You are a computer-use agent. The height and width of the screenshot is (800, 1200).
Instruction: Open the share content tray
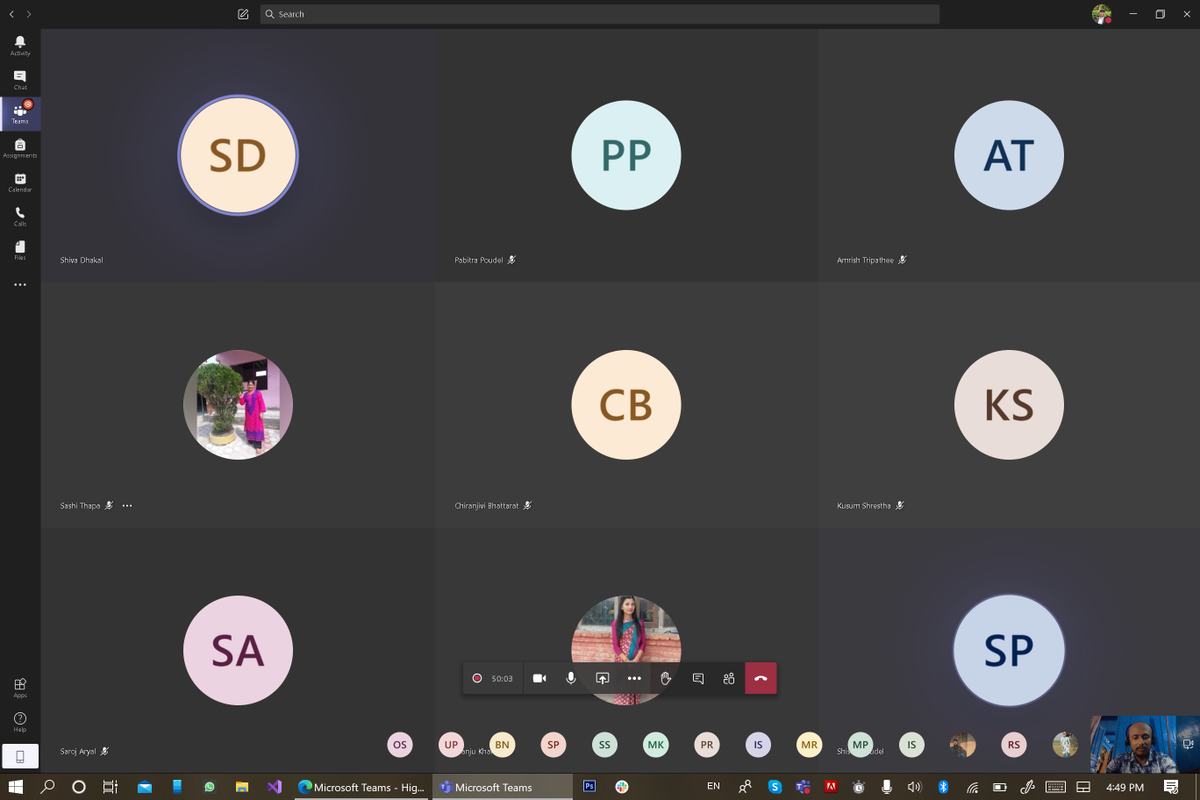602,678
